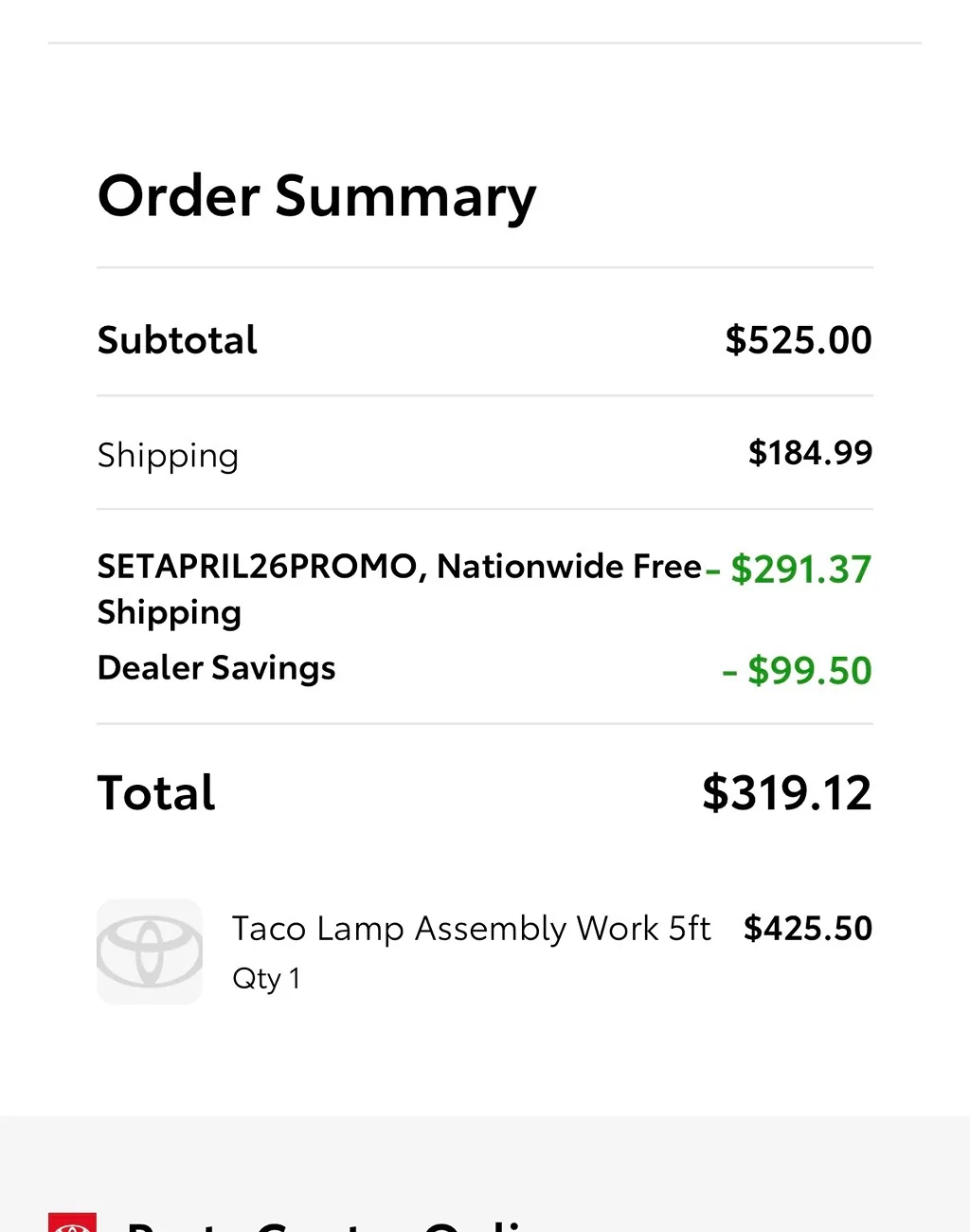The image size is (970, 1232).
Task: Click the divider line below Dealer Savings
Action: point(484,724)
